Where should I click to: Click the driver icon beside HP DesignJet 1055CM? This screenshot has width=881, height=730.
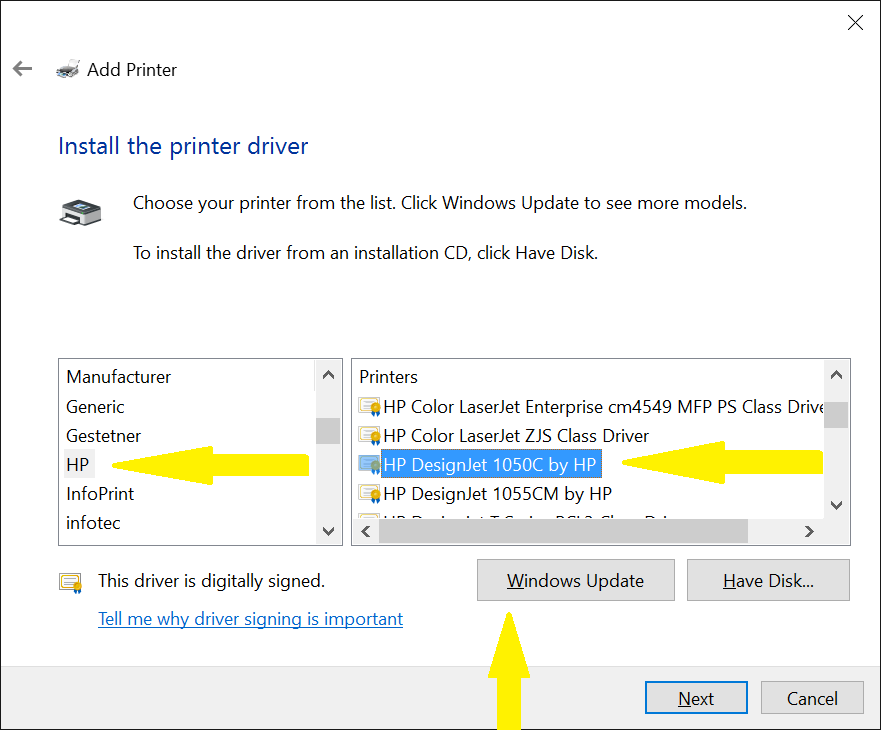(369, 494)
